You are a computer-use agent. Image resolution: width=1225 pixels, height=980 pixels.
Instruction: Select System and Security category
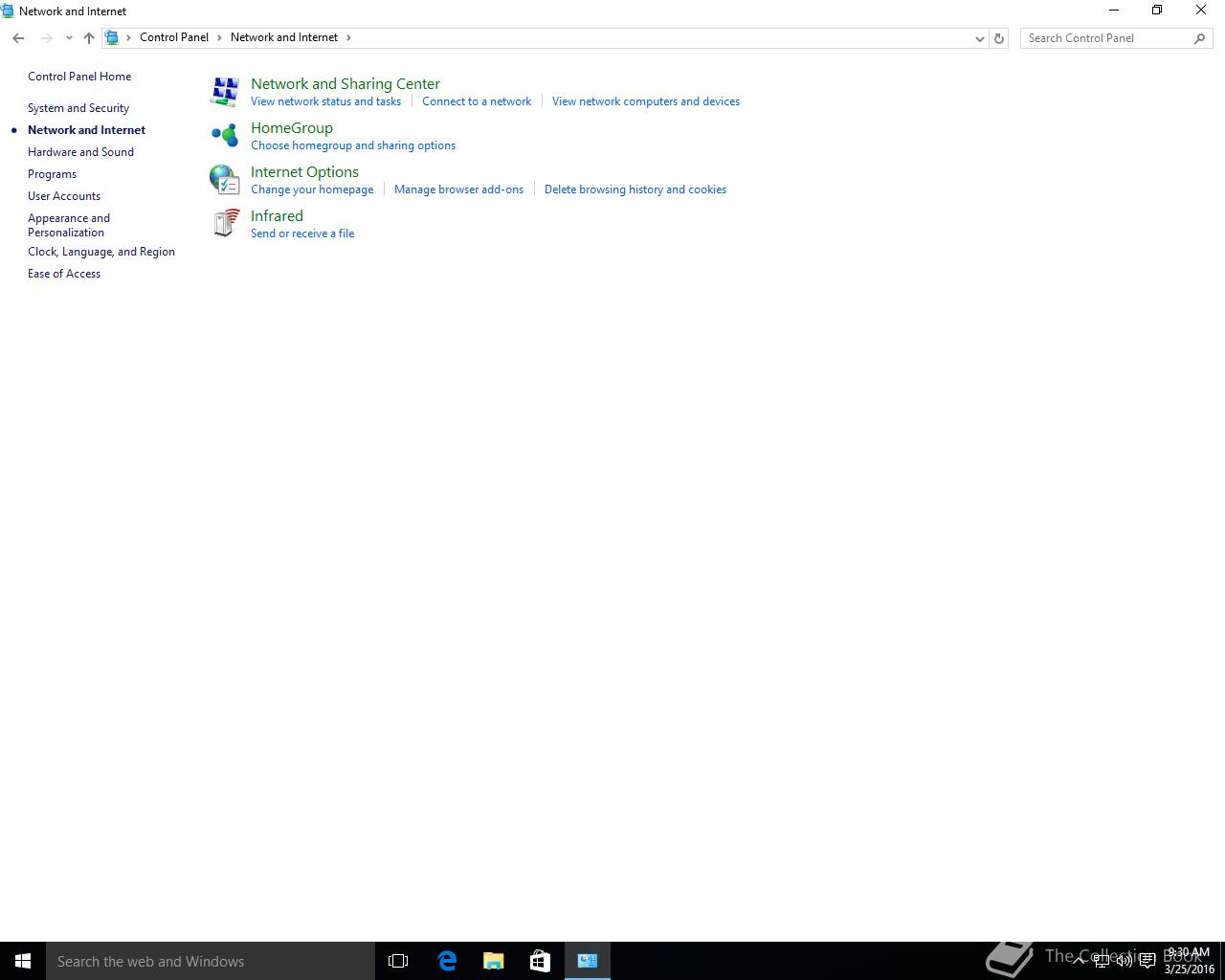78,108
